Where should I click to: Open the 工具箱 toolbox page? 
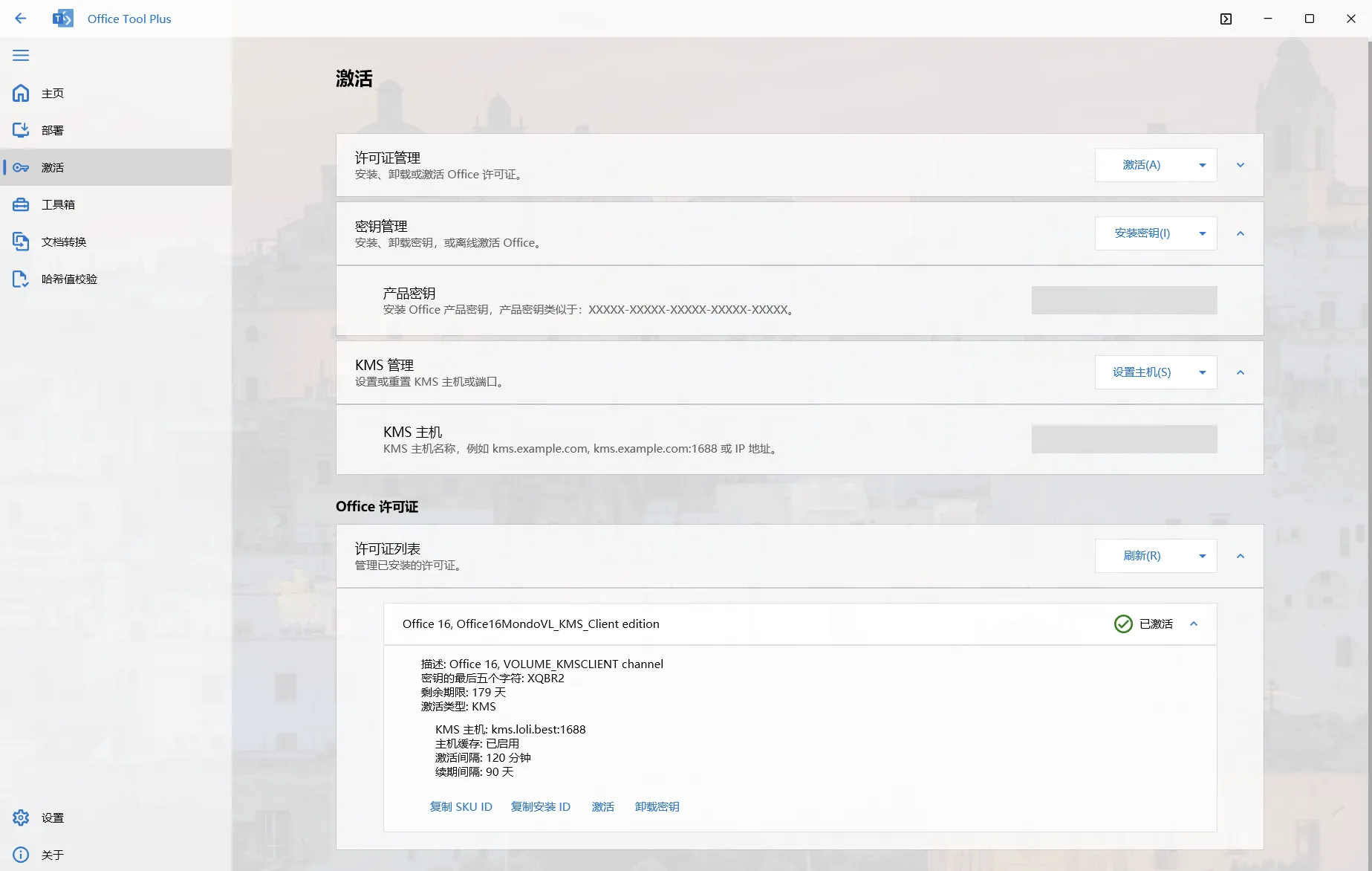[x=58, y=205]
